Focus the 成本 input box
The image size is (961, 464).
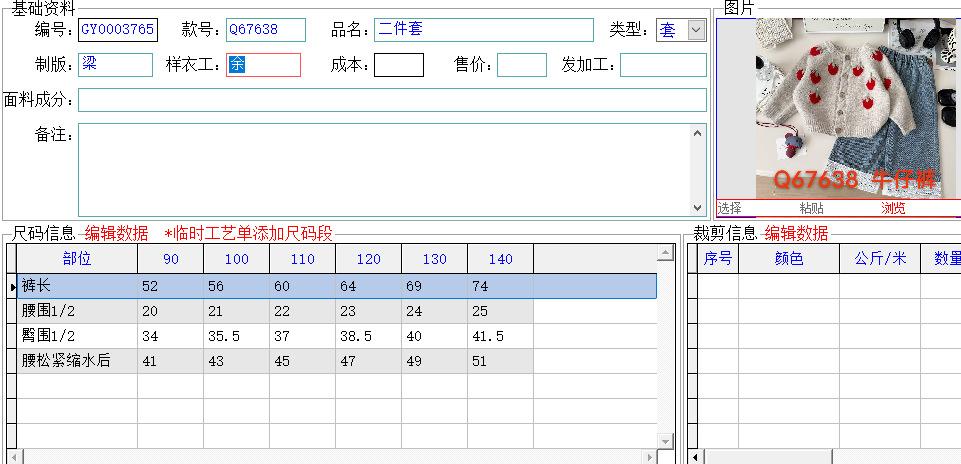399,65
